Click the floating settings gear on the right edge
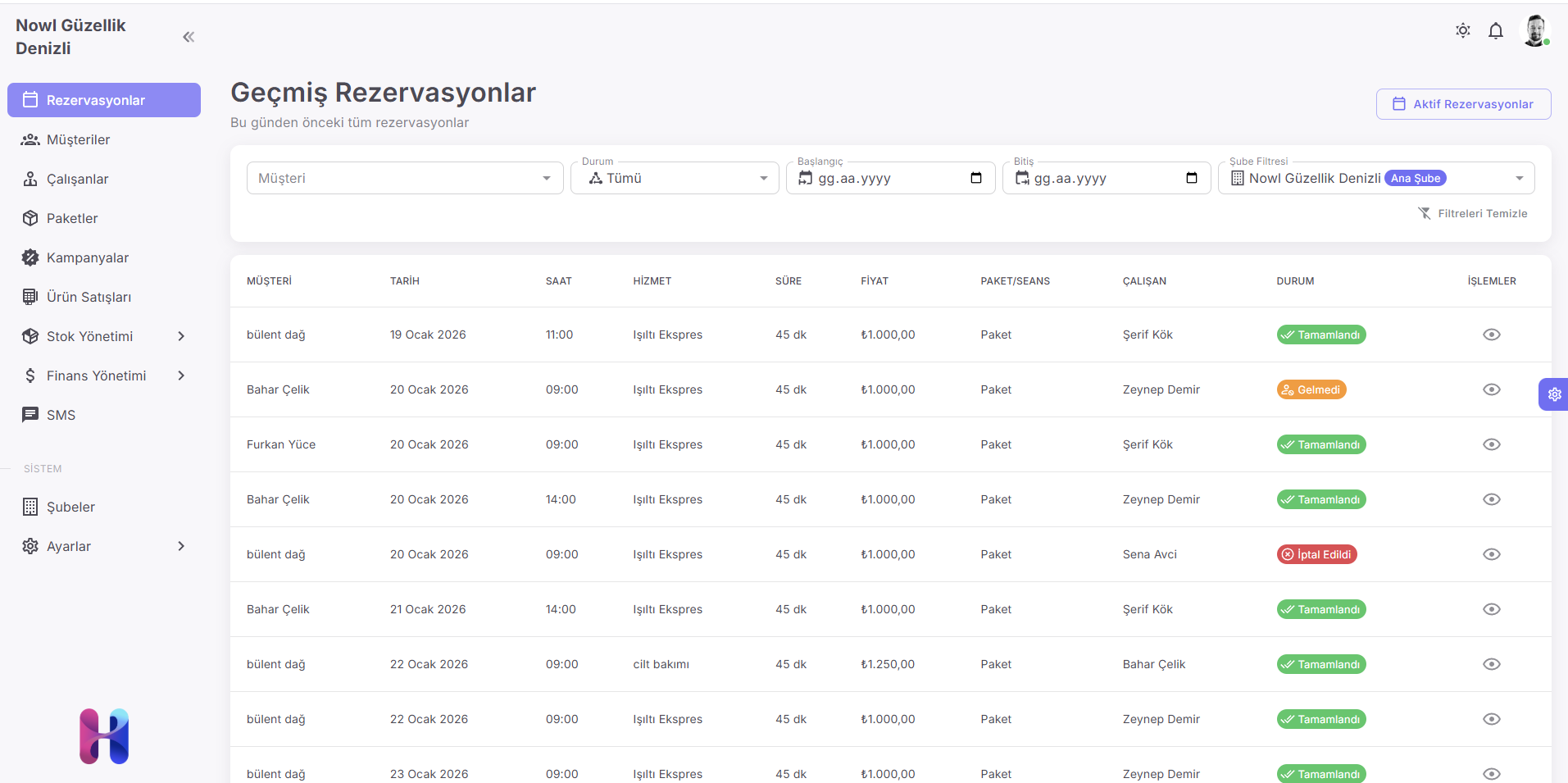Viewport: 1568px width, 783px height. [1553, 394]
